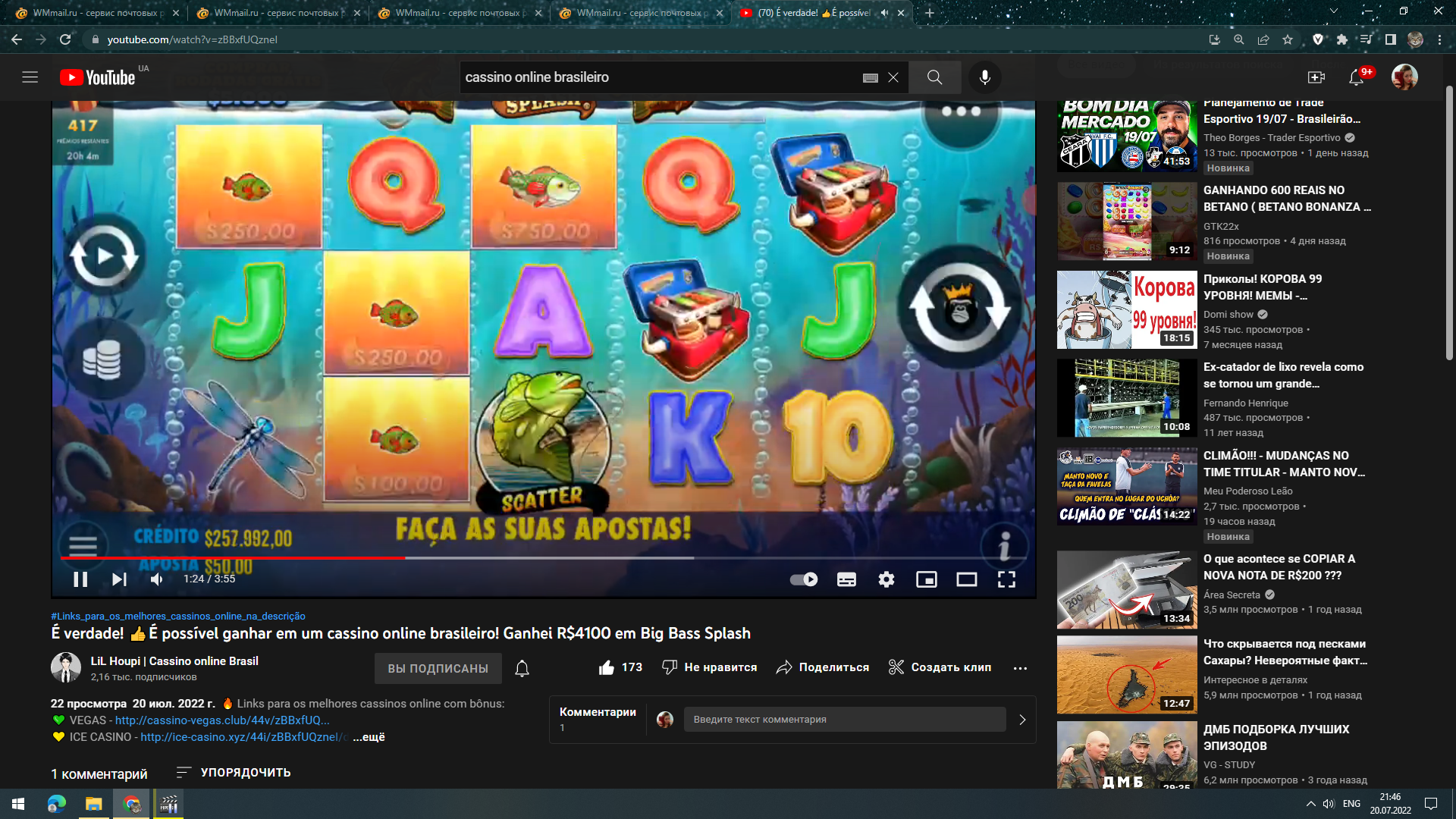Open O que acontece se COPIAR A NOVA NOTA video

point(1279,567)
